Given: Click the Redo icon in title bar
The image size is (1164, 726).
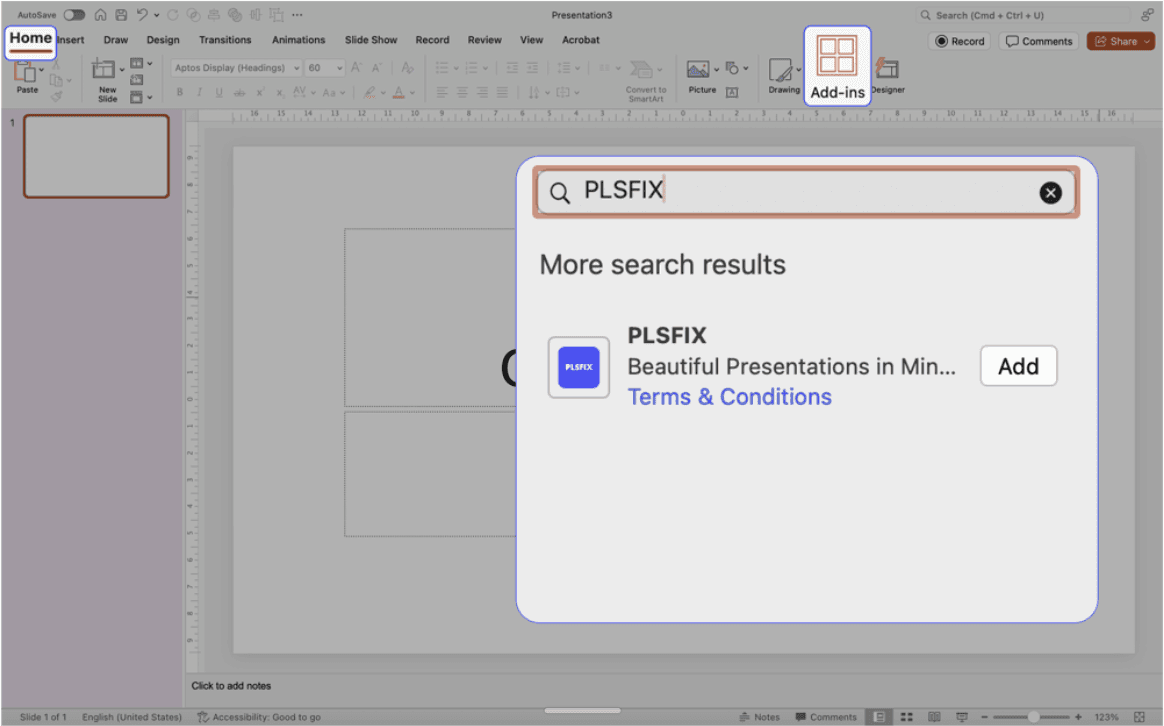Looking at the screenshot, I should click(x=173, y=15).
